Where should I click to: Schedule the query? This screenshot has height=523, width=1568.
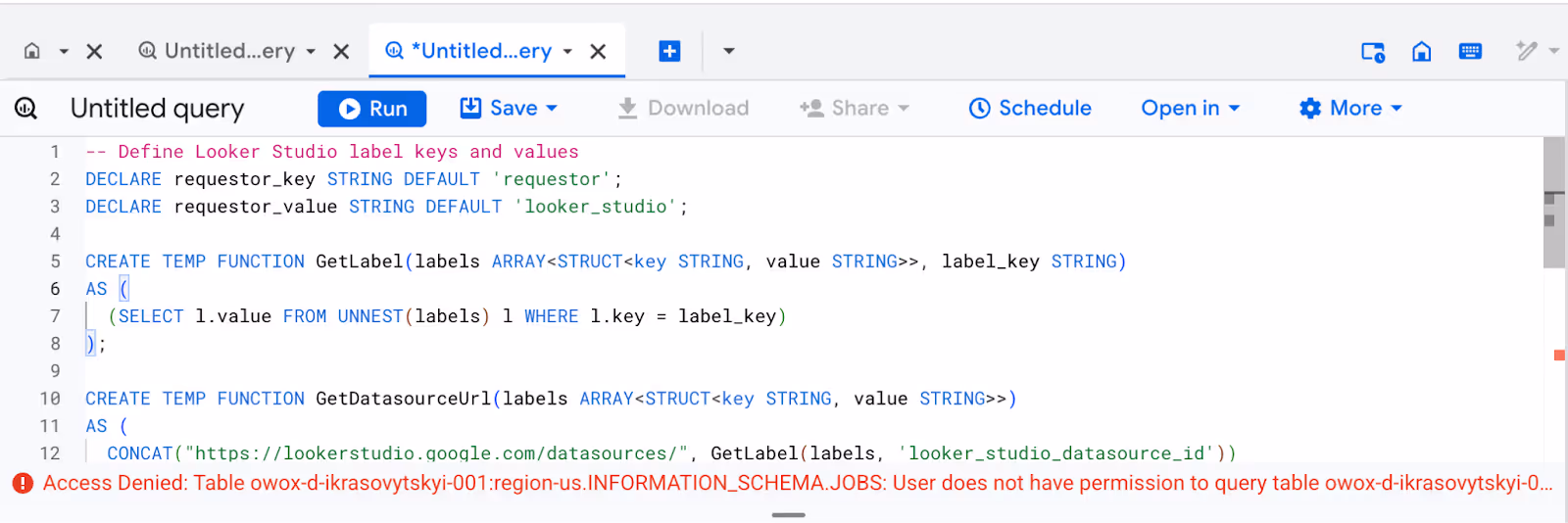1030,108
